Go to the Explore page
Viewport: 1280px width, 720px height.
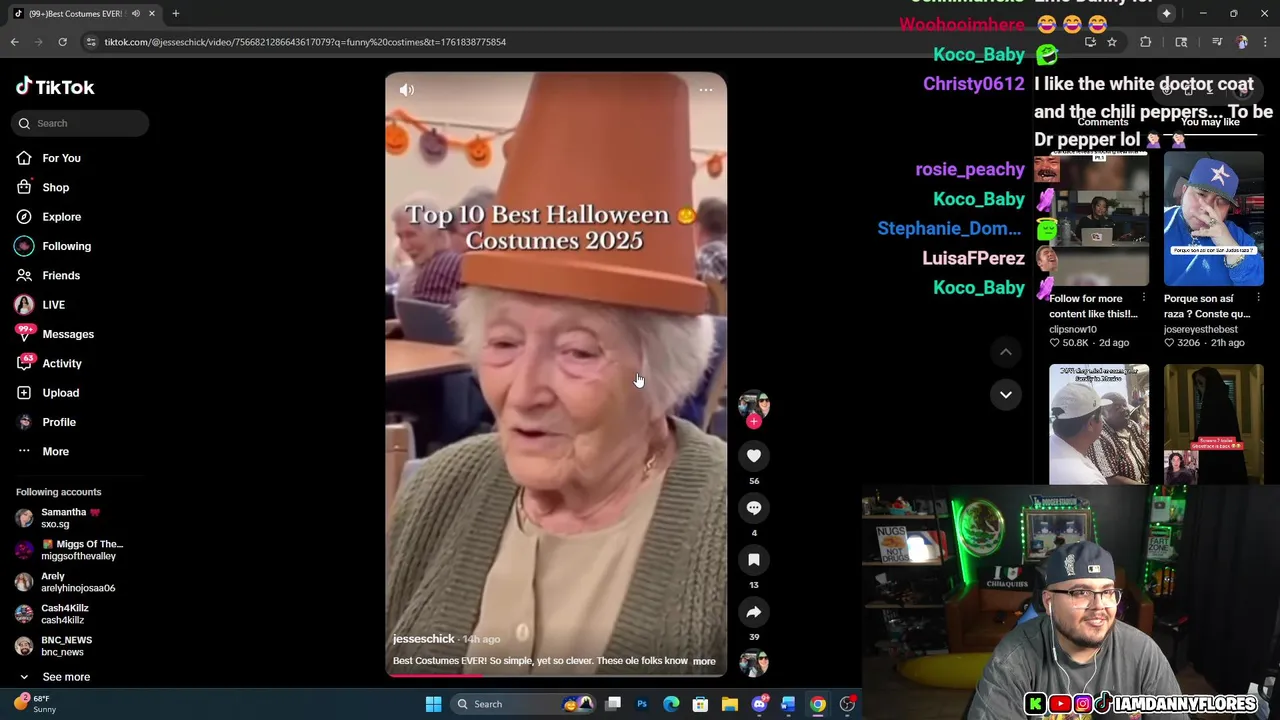(x=48, y=217)
